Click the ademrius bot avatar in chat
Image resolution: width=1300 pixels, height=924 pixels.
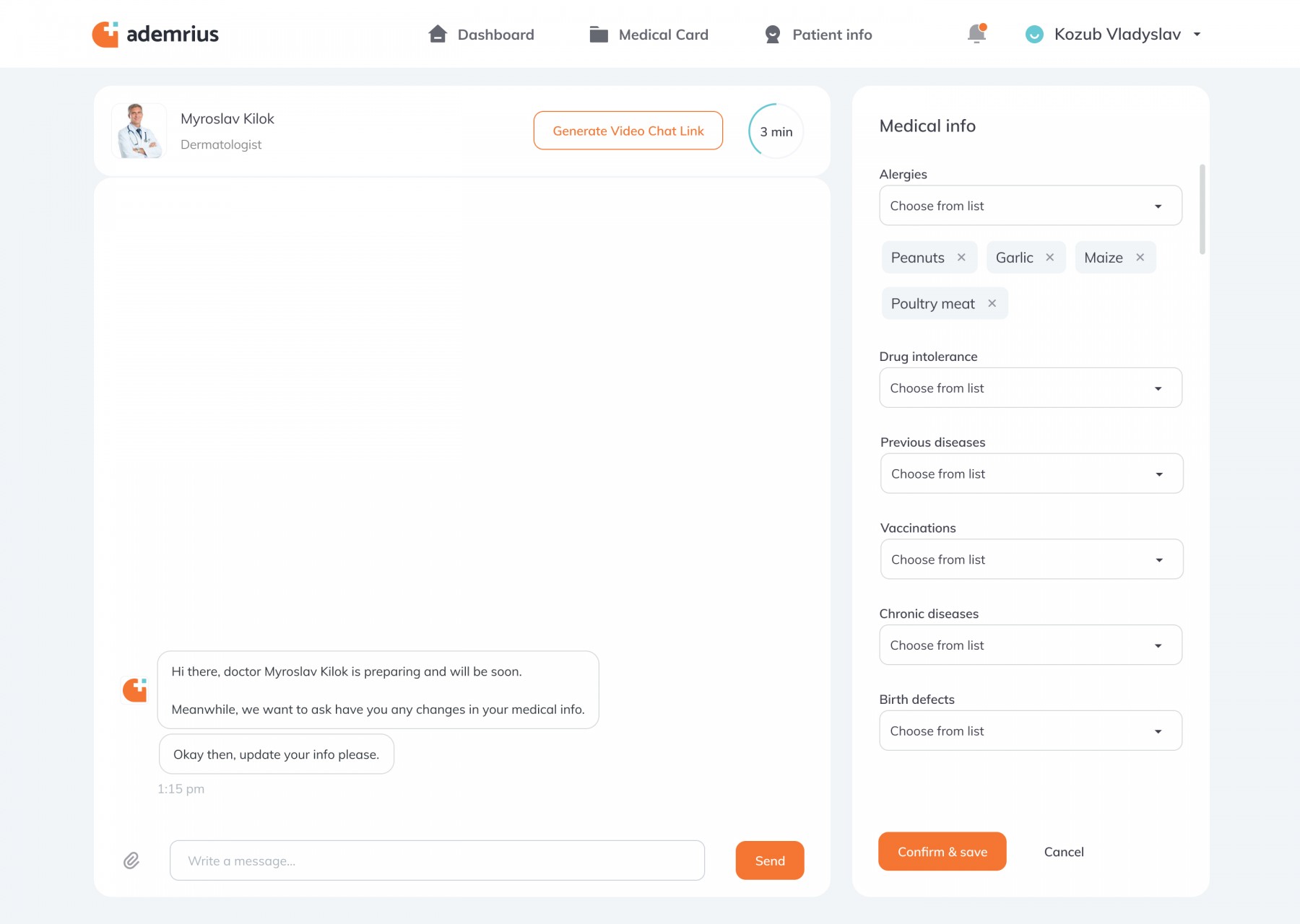point(135,690)
